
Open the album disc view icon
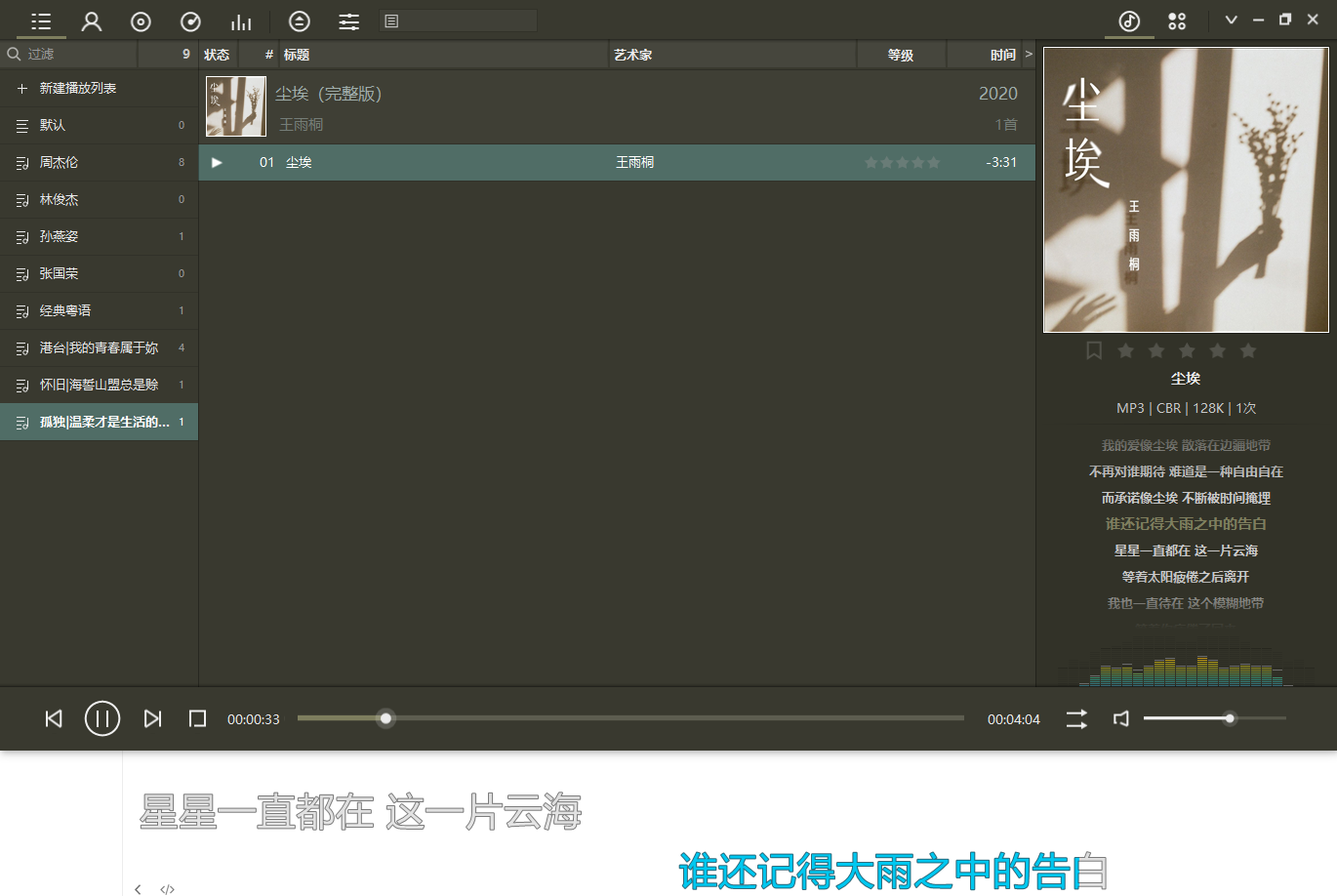coord(141,21)
